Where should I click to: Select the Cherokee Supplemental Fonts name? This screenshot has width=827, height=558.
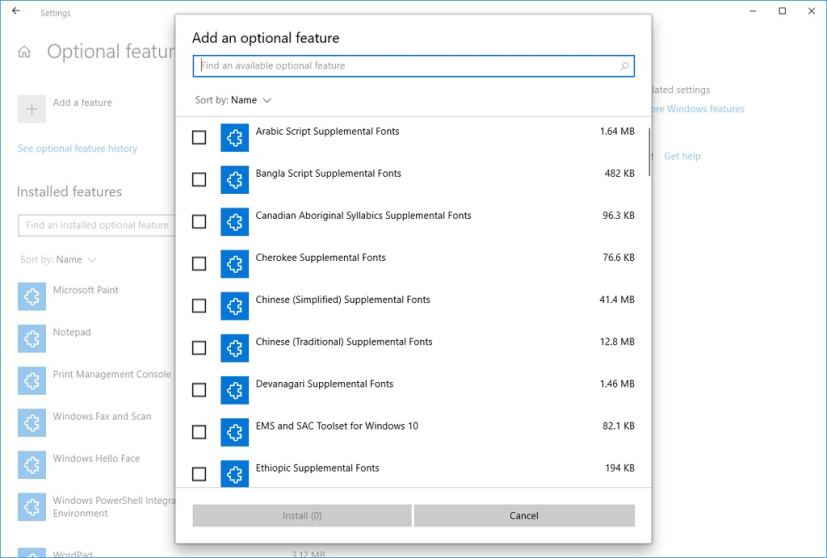click(321, 257)
